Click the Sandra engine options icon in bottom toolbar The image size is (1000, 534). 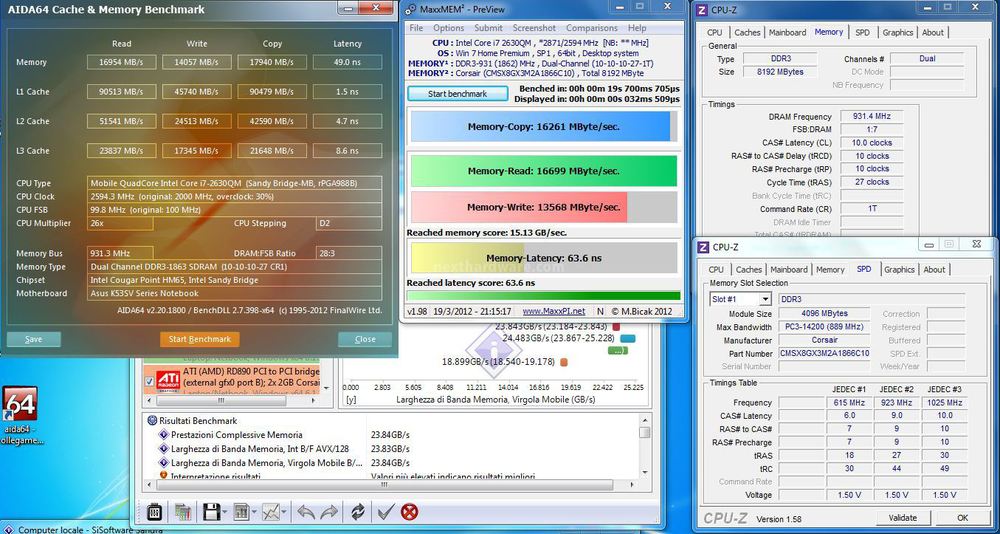point(155,512)
